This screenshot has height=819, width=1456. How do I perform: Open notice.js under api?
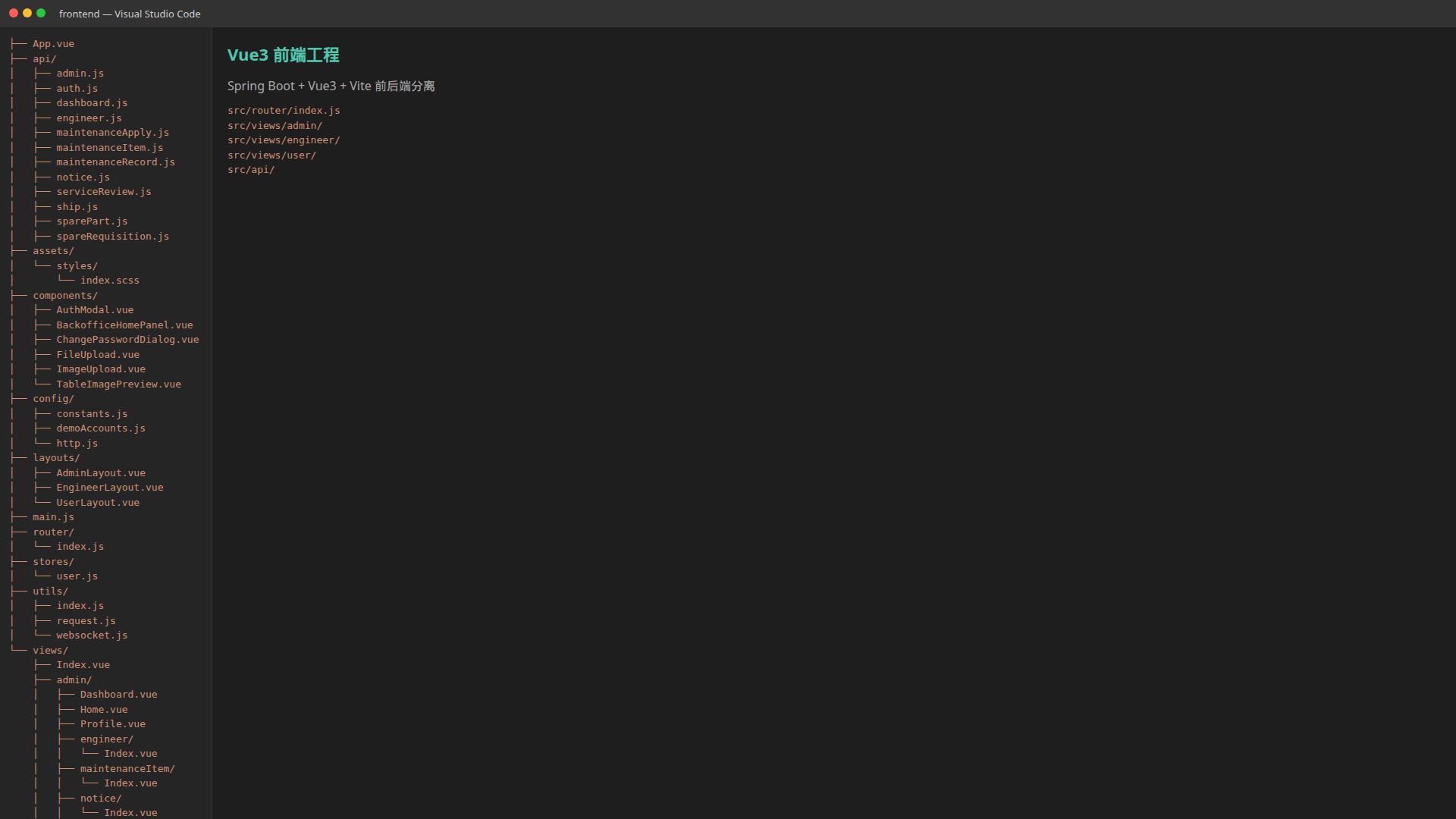pyautogui.click(x=83, y=177)
